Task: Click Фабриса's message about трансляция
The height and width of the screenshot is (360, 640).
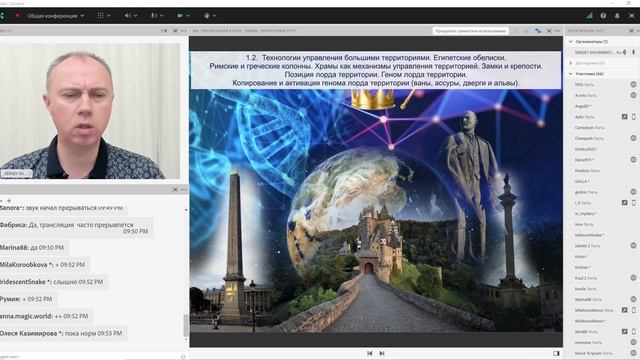Action: tap(76, 228)
